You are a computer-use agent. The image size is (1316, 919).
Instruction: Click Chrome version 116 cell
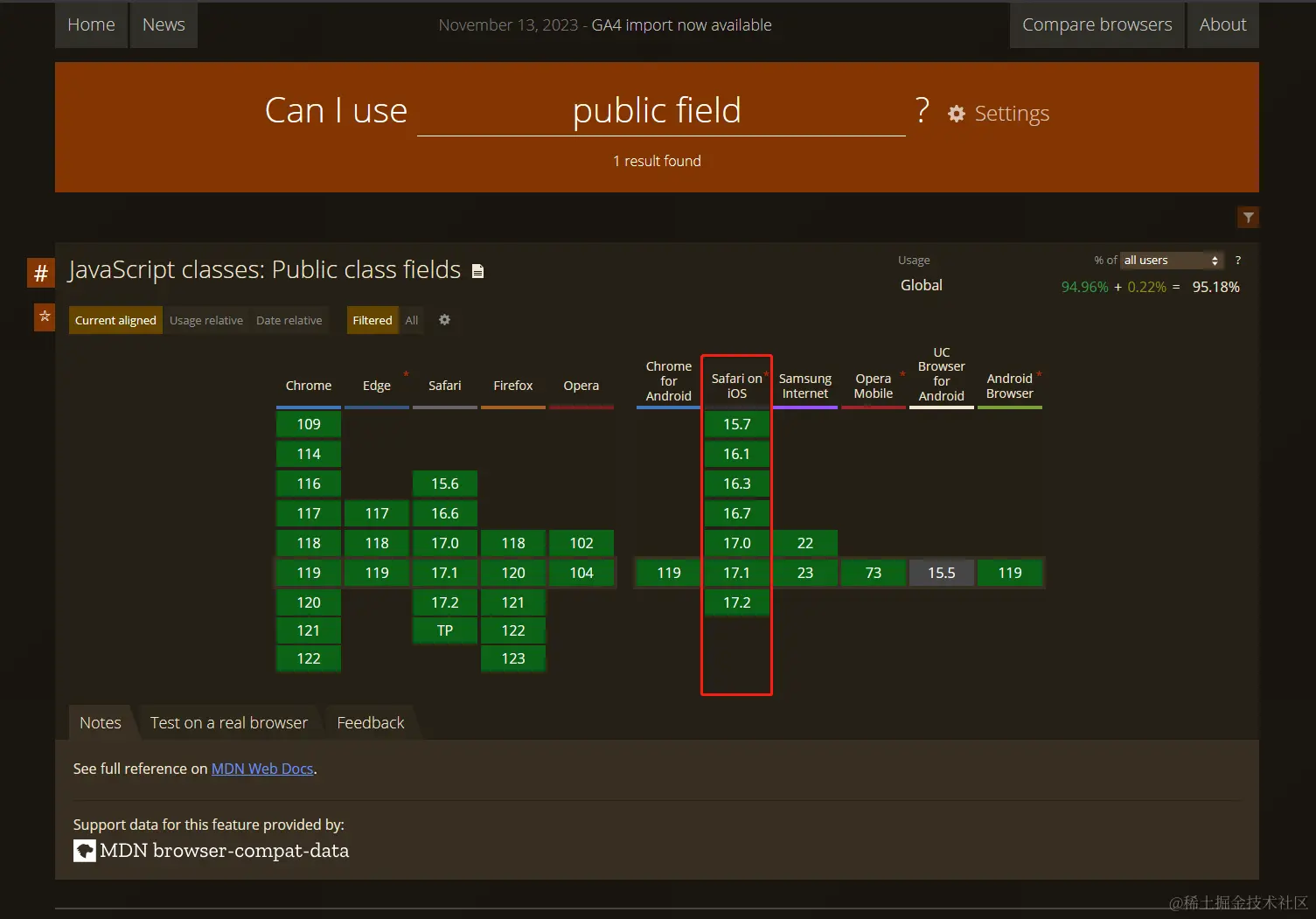pos(309,484)
